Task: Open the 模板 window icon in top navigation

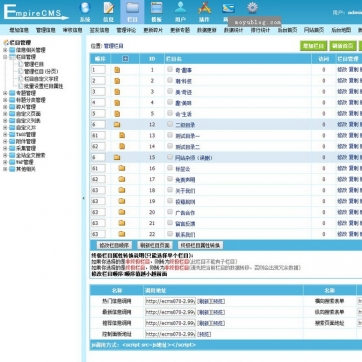Action: pos(156,8)
